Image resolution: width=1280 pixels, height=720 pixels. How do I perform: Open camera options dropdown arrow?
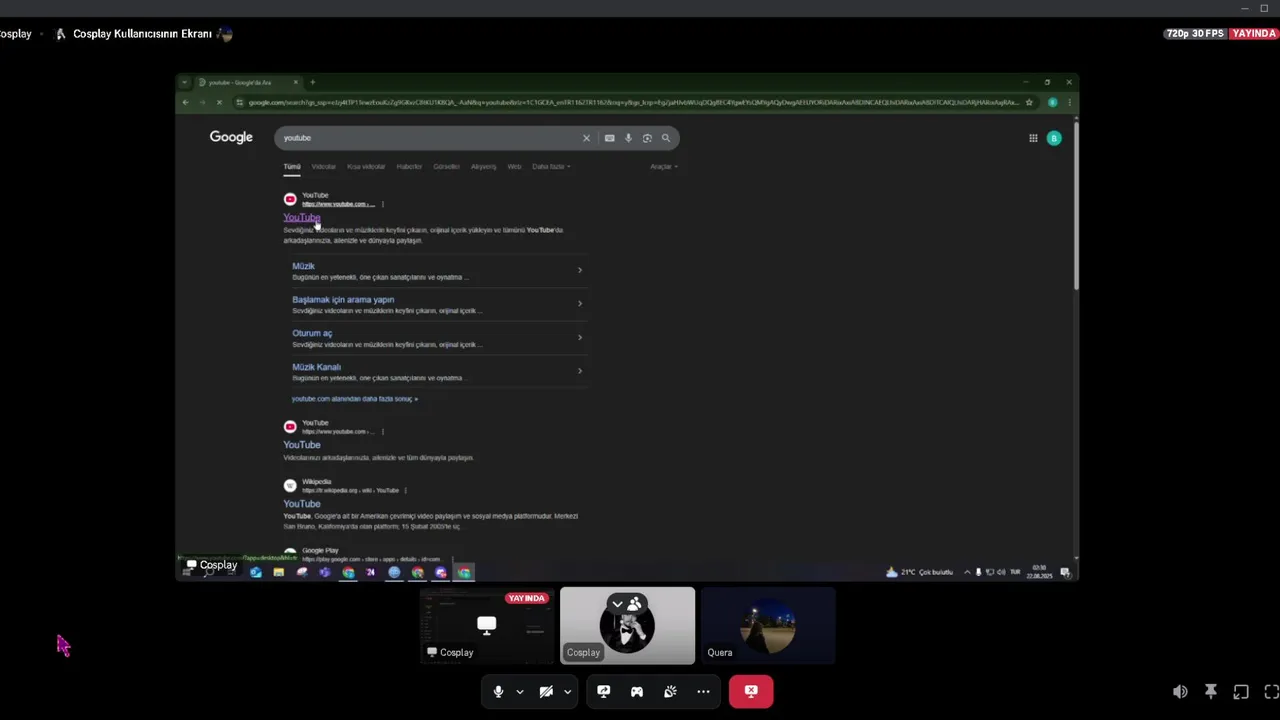(x=567, y=692)
